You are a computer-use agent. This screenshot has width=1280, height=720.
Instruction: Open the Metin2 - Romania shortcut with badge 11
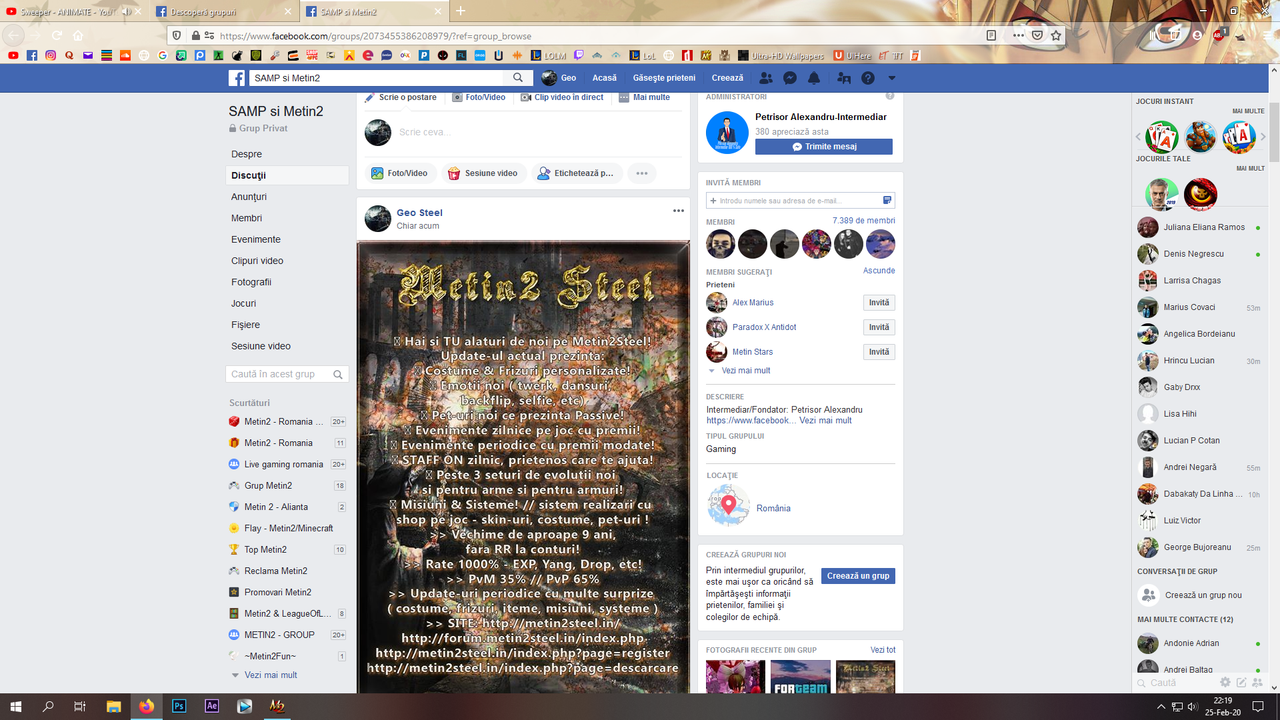(287, 443)
